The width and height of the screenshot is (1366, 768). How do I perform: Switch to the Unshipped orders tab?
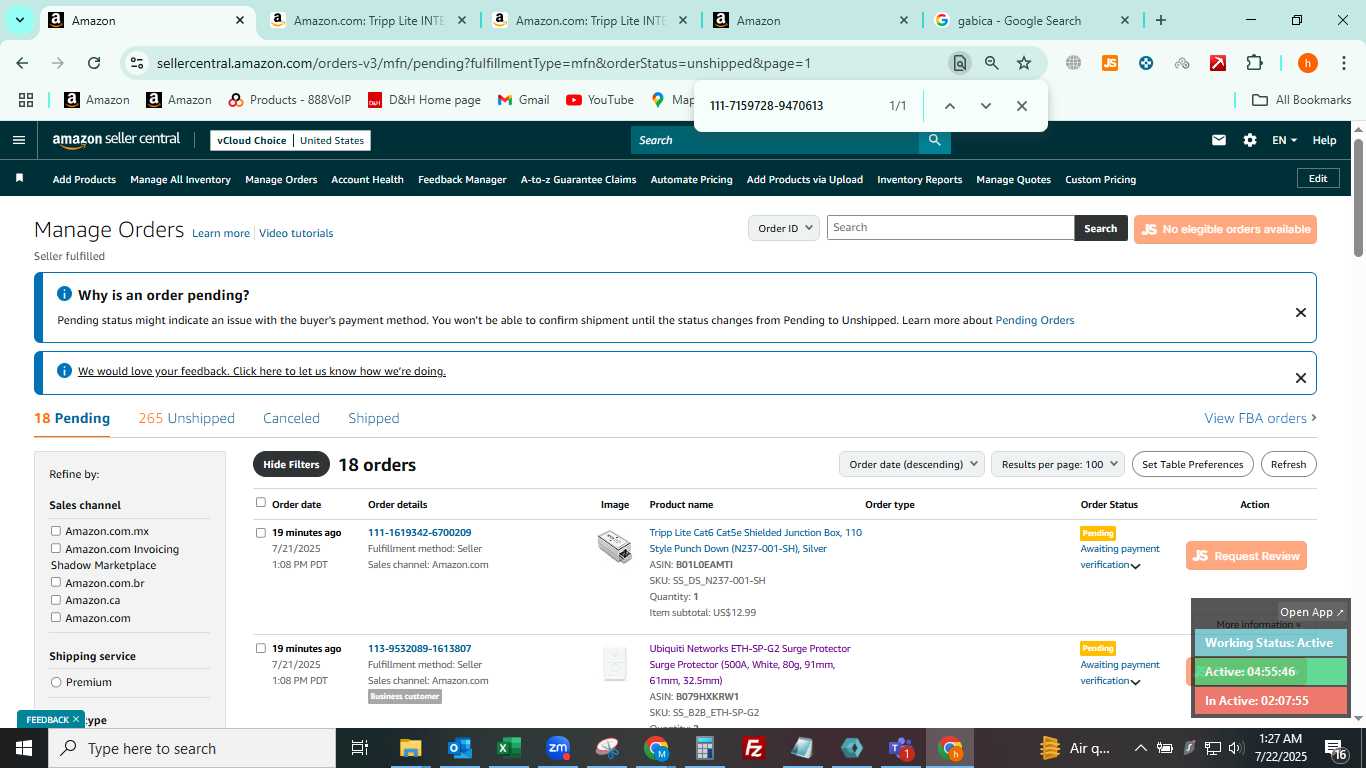click(186, 418)
